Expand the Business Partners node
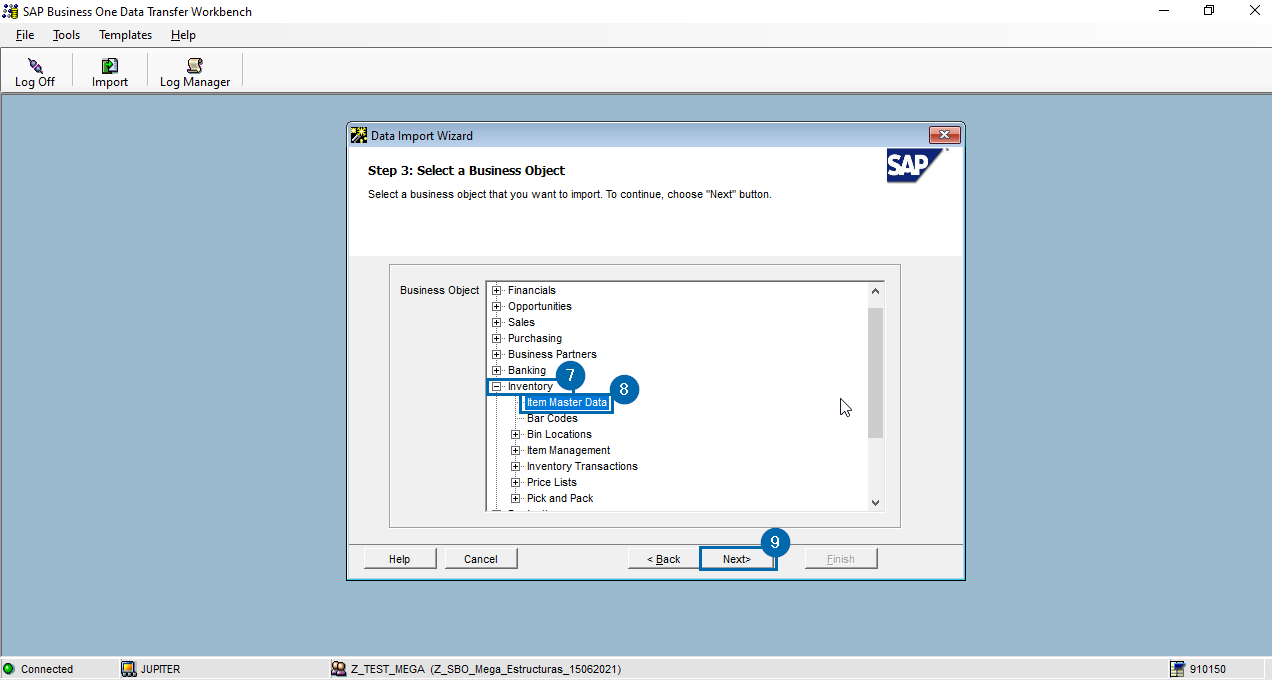This screenshot has width=1272, height=680. point(496,354)
